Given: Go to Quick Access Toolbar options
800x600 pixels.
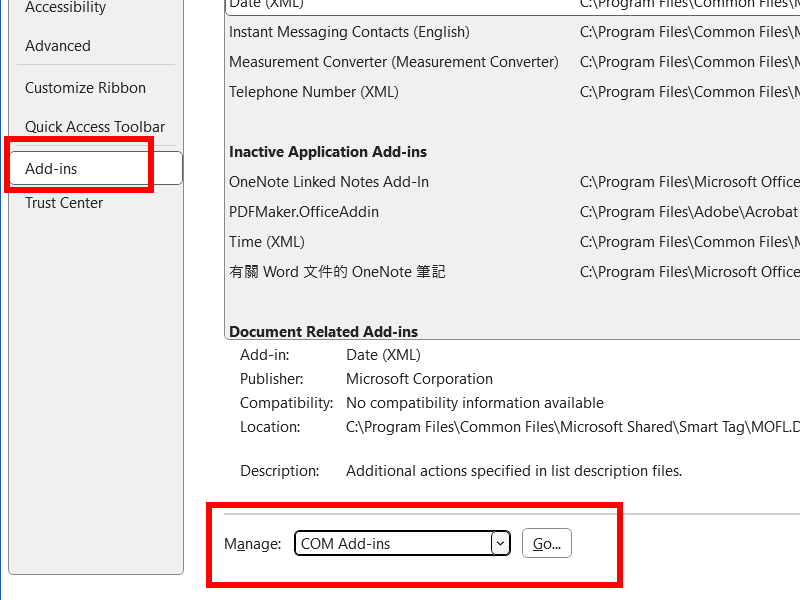Looking at the screenshot, I should click(94, 126).
